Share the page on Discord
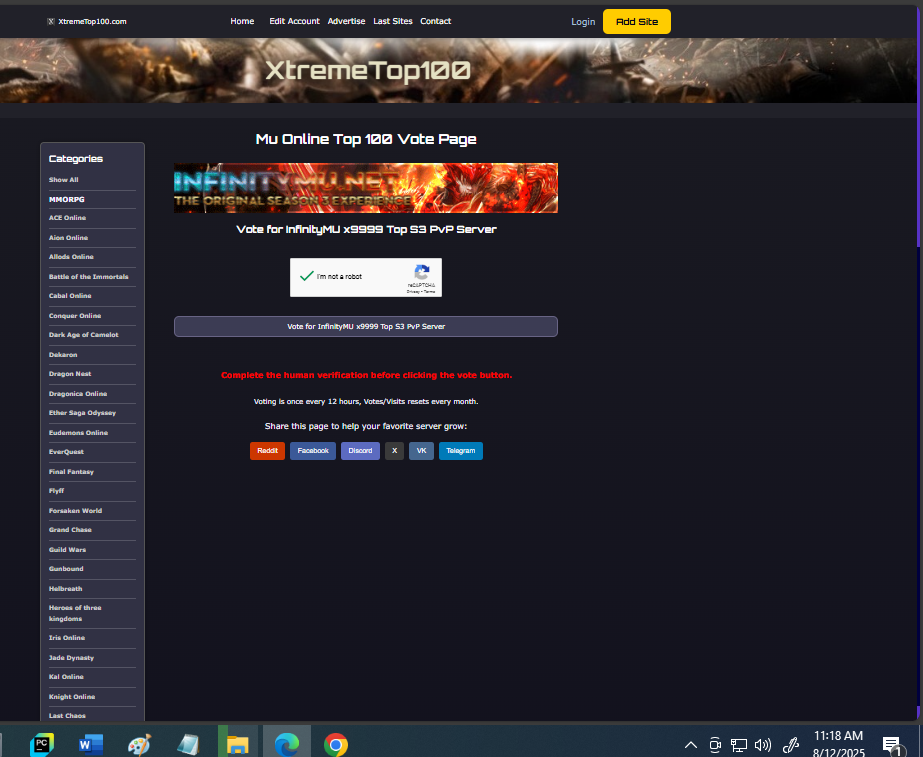 click(360, 451)
